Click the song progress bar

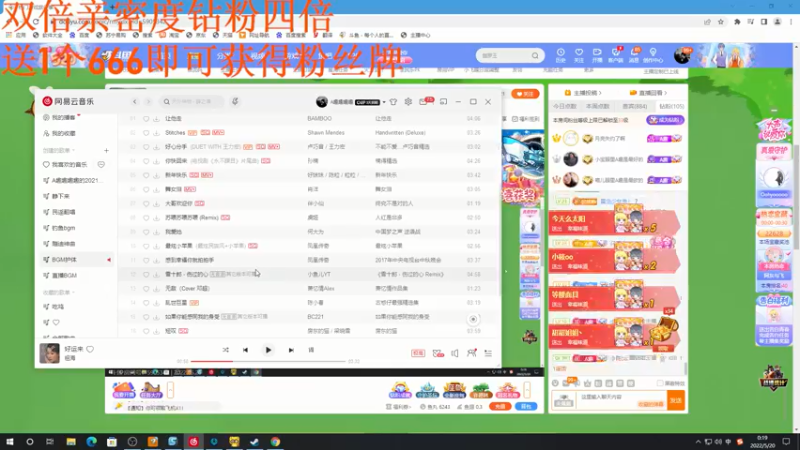(x=268, y=361)
